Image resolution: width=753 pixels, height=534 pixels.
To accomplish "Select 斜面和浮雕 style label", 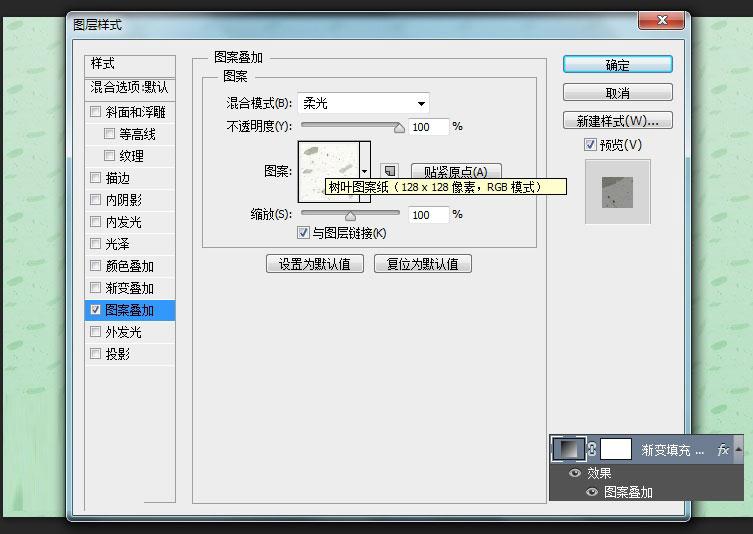I will [135, 112].
